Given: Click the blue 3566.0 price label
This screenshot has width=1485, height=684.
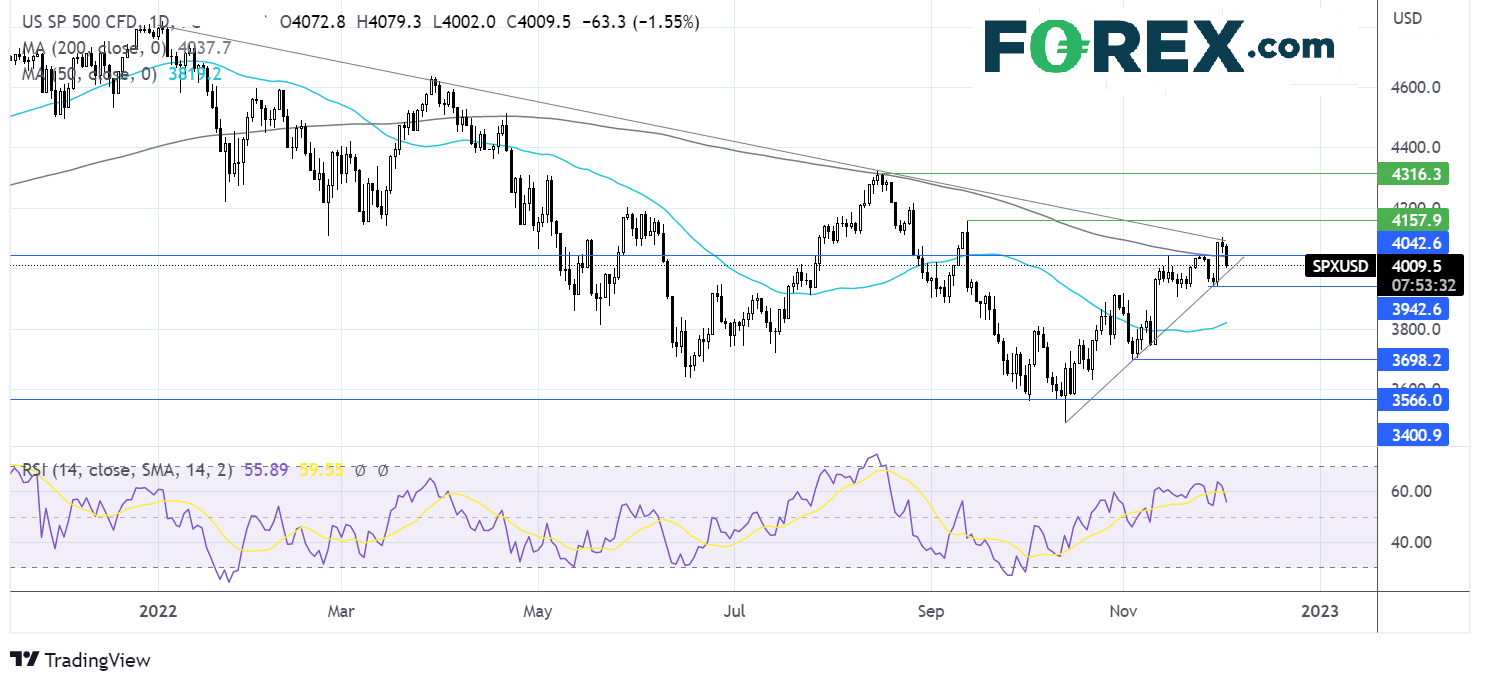Looking at the screenshot, I should tap(1412, 399).
